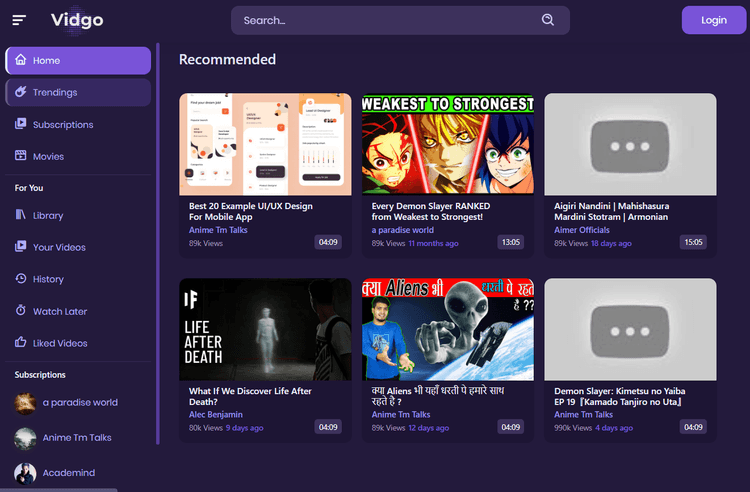Open Aimer Officials channel link
Image resolution: width=750 pixels, height=492 pixels.
pos(582,230)
